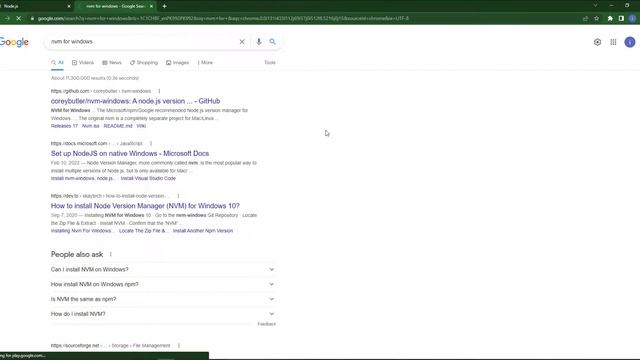Open 'Install Another Npm Version' sitelink
The height and width of the screenshot is (360, 640).
203,231
